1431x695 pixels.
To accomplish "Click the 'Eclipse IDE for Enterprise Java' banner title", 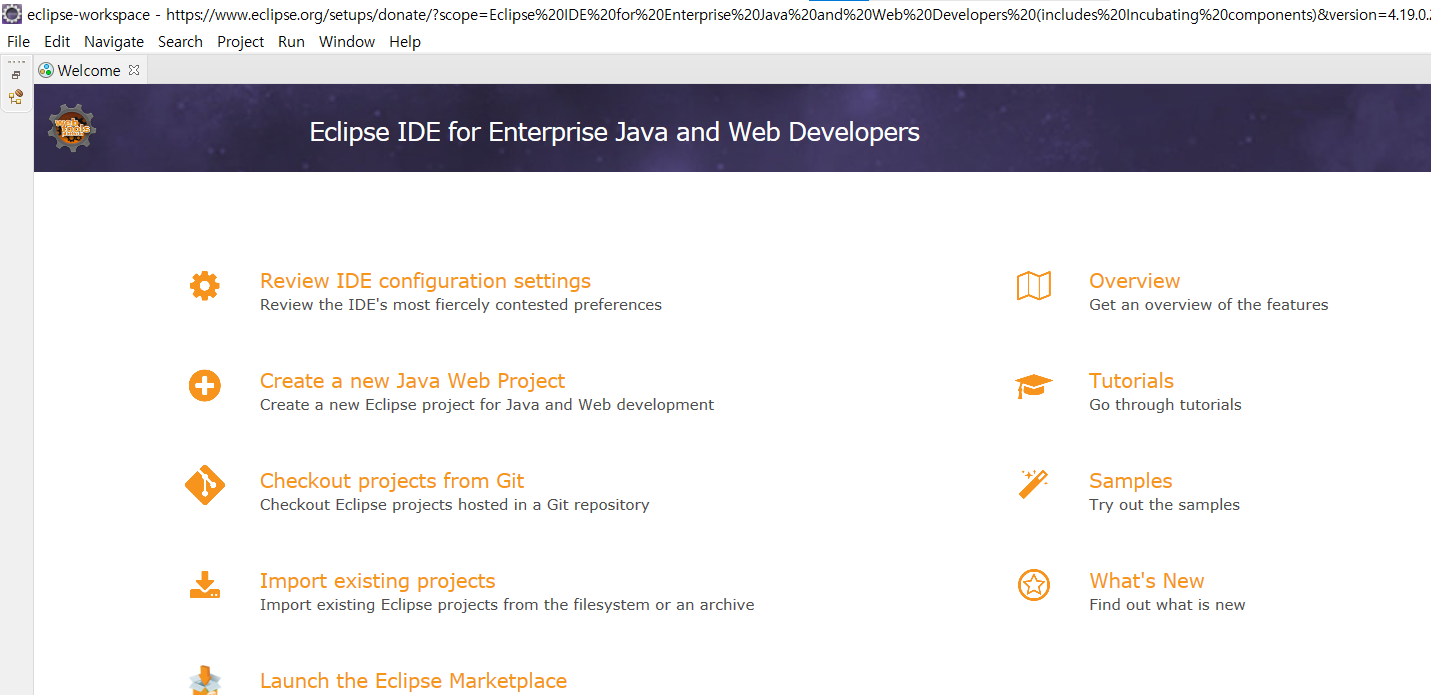I will click(614, 132).
